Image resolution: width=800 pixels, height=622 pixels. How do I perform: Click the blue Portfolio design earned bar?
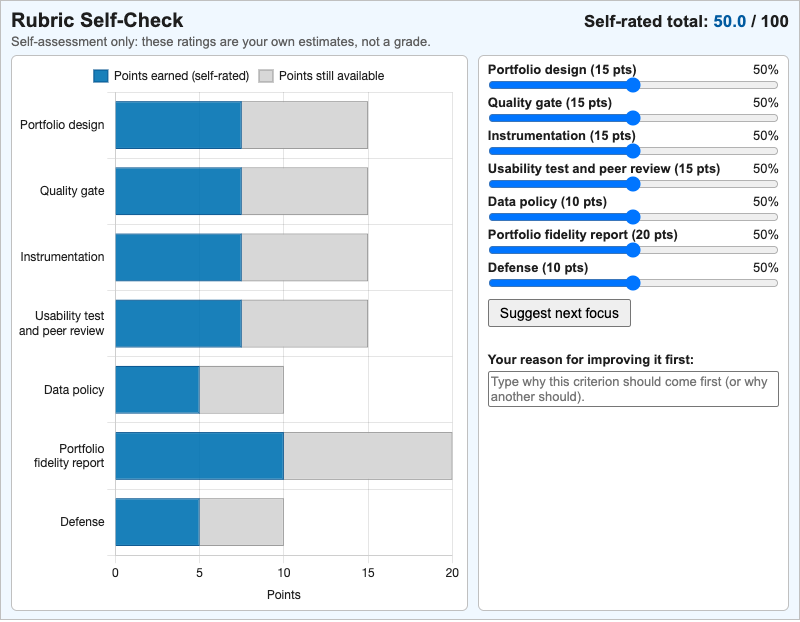click(179, 125)
